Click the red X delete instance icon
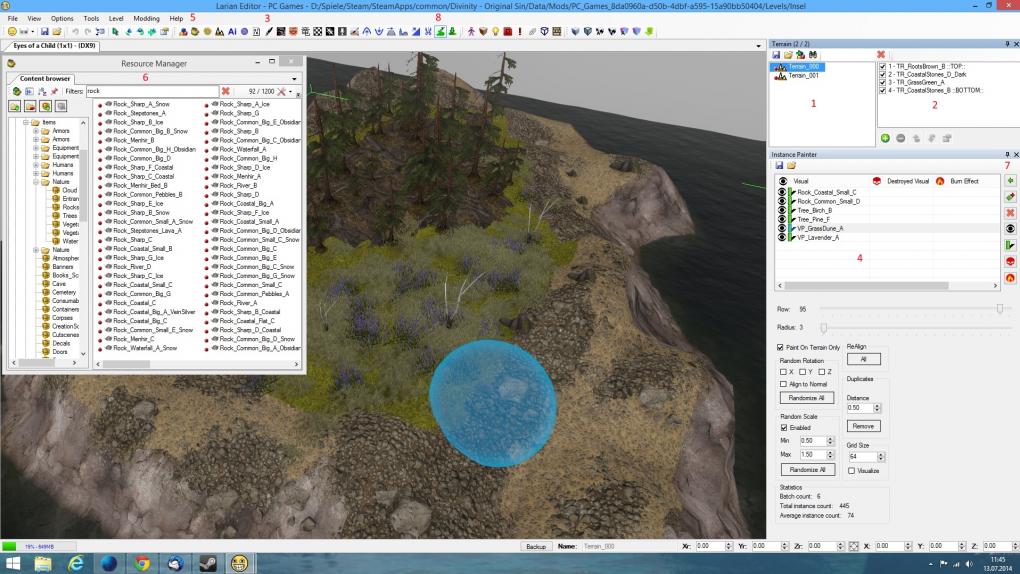Screen dimensions: 1020x574 pyautogui.click(x=1010, y=213)
